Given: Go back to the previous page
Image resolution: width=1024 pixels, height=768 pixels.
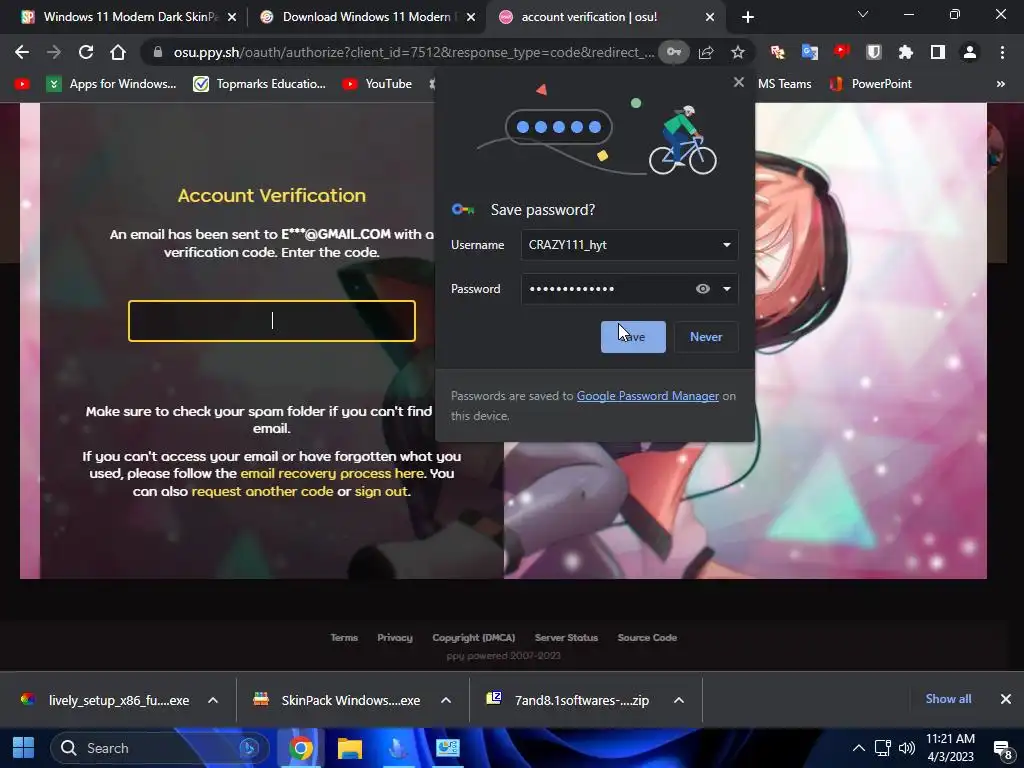Looking at the screenshot, I should point(22,52).
